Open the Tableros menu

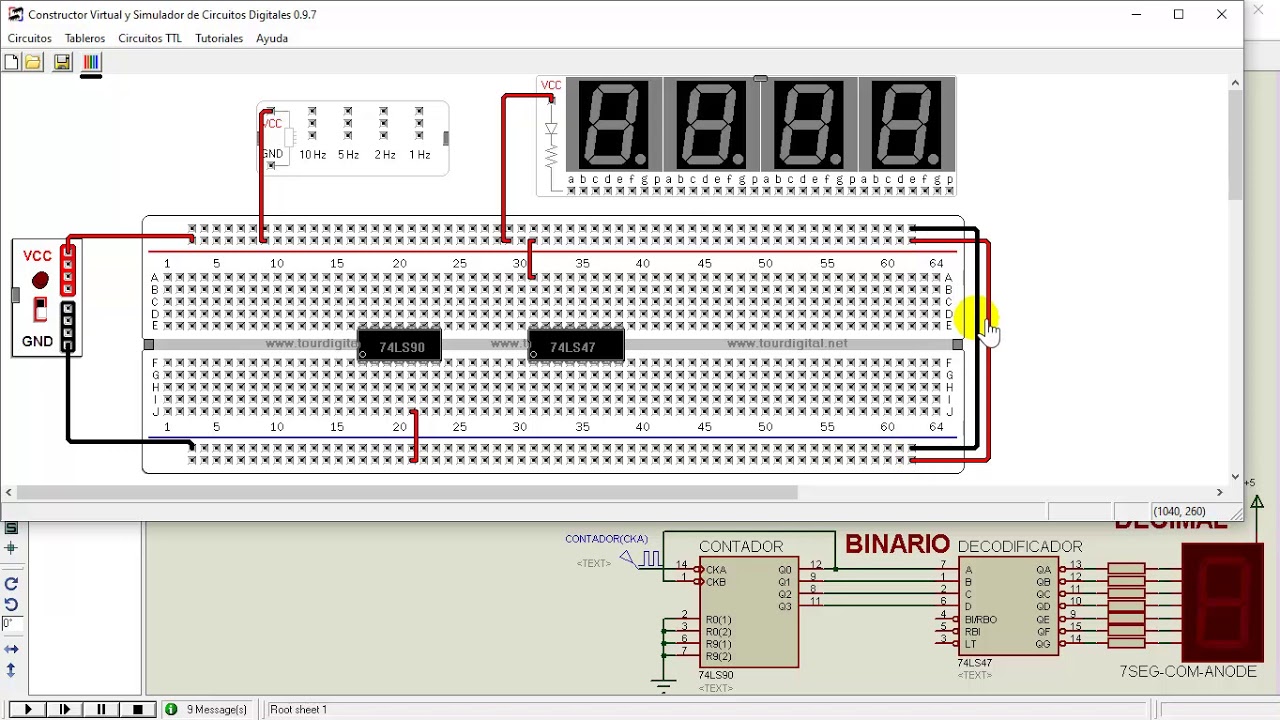pyautogui.click(x=85, y=38)
